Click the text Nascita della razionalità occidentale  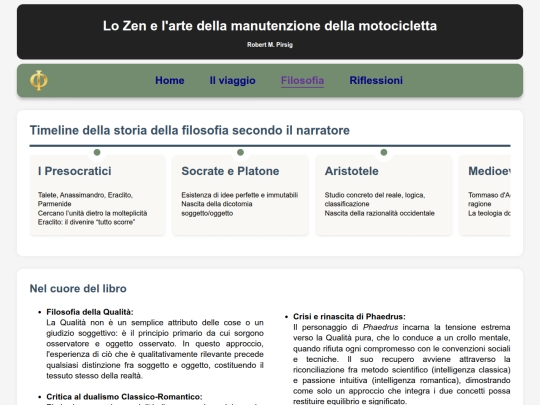pyautogui.click(x=380, y=213)
